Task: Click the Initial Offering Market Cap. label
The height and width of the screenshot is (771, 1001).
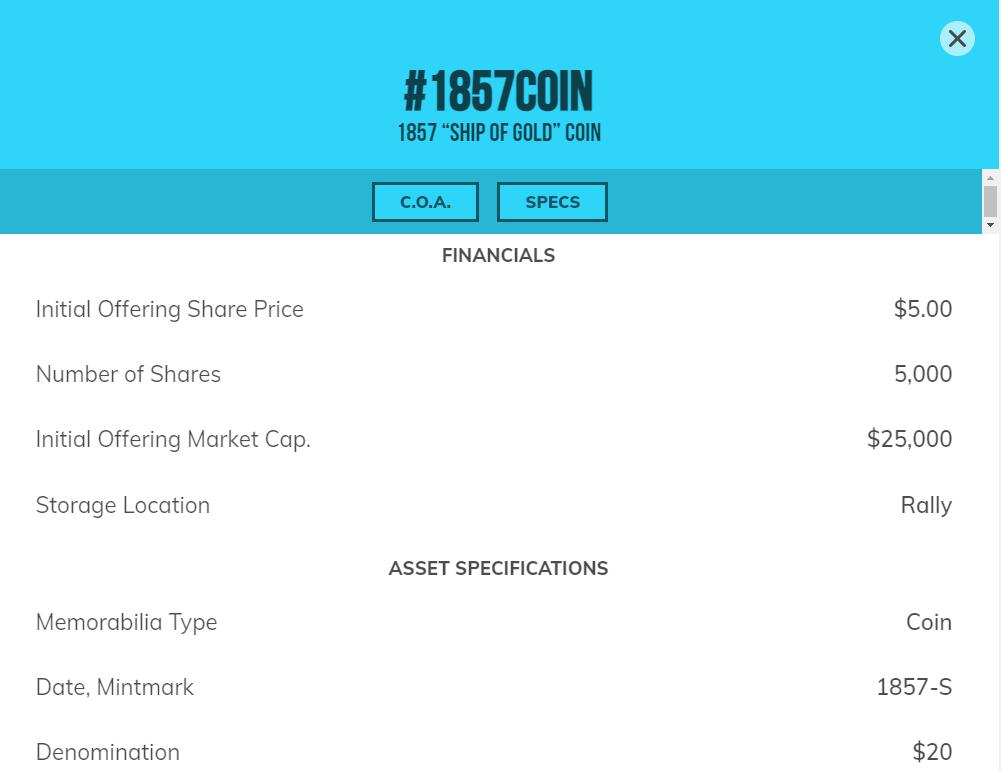Action: (x=173, y=440)
